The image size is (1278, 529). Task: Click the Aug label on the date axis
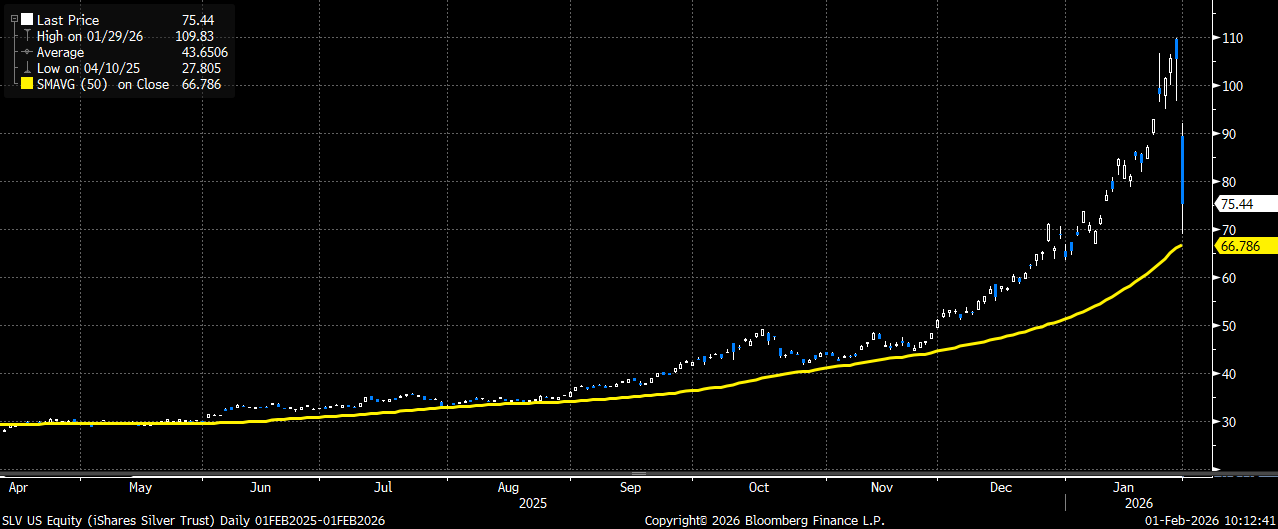[x=508, y=488]
